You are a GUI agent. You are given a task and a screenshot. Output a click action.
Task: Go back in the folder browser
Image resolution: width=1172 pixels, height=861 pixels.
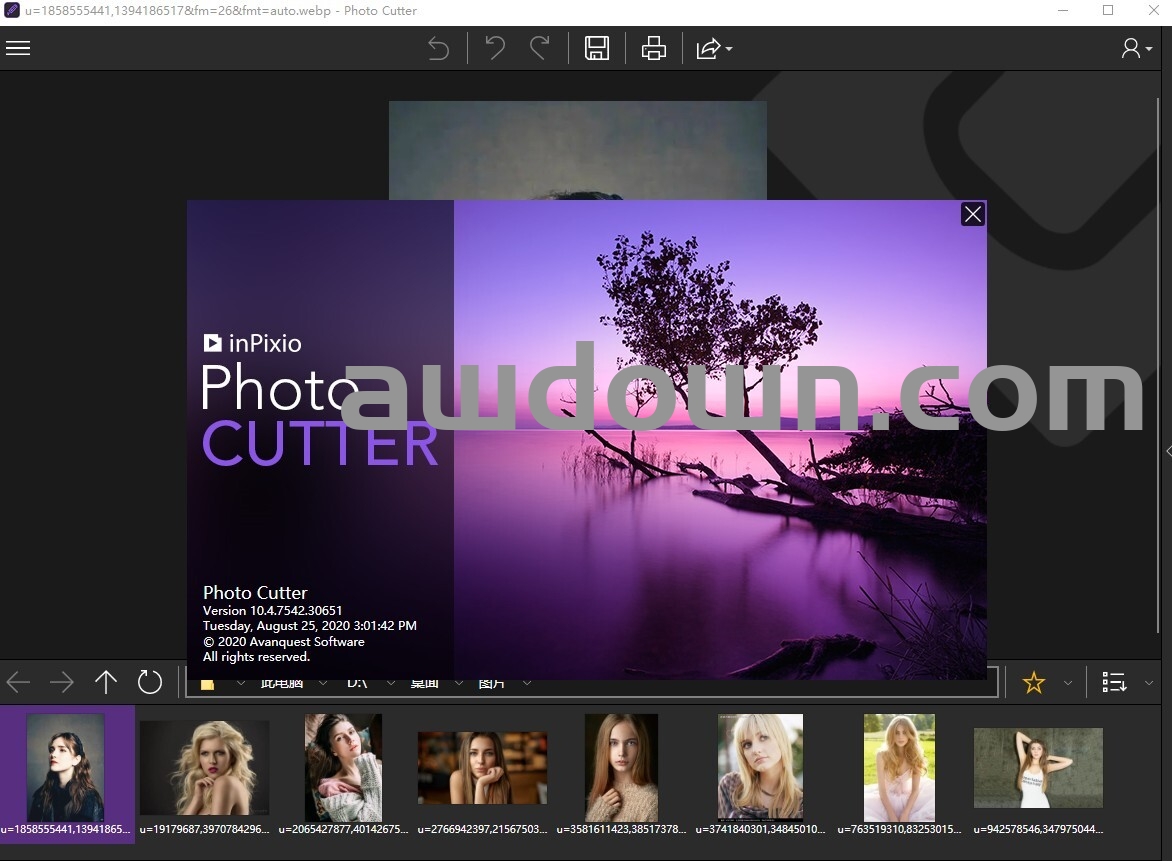19,683
